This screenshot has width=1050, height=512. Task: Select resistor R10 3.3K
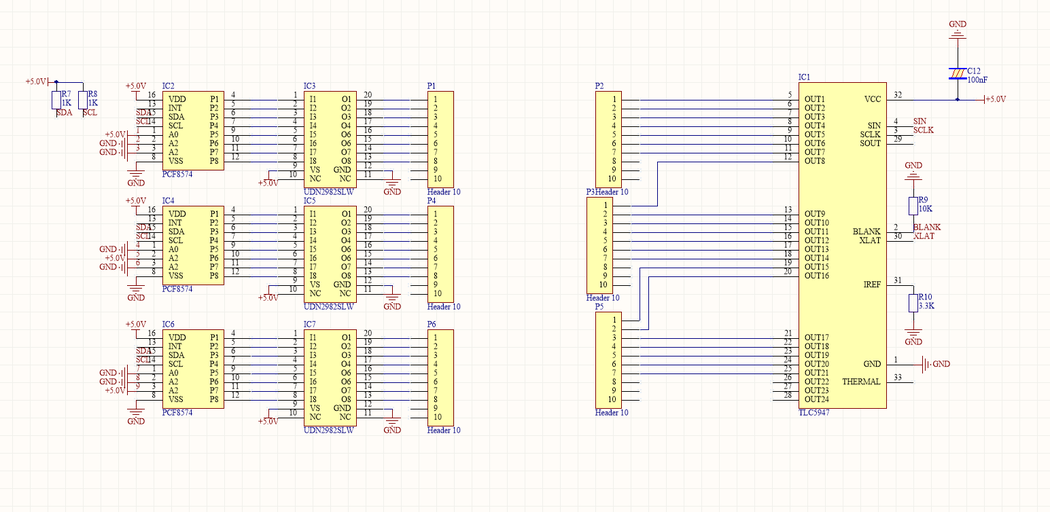[x=912, y=303]
